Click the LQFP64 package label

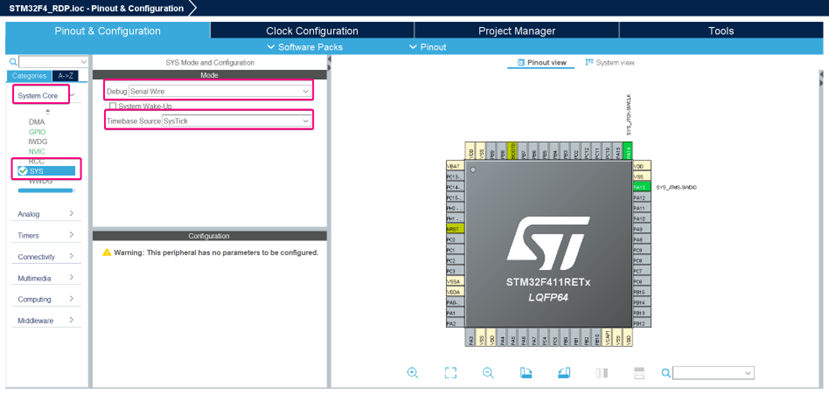548,298
